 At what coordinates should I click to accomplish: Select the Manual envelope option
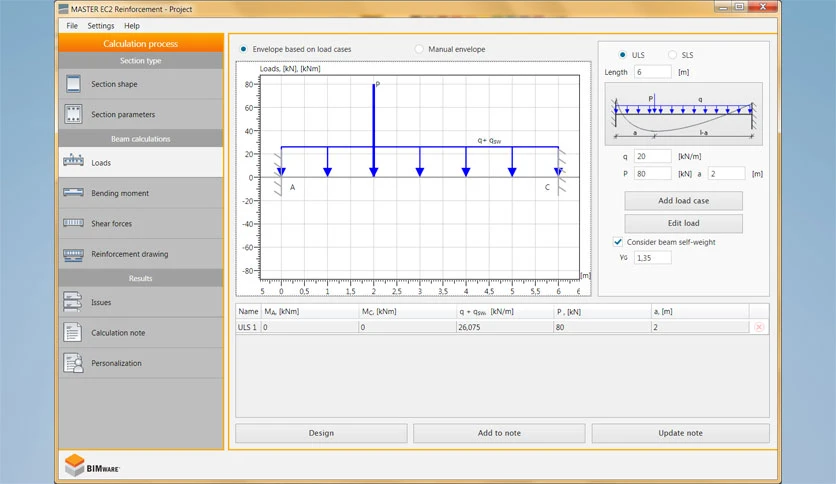419,49
